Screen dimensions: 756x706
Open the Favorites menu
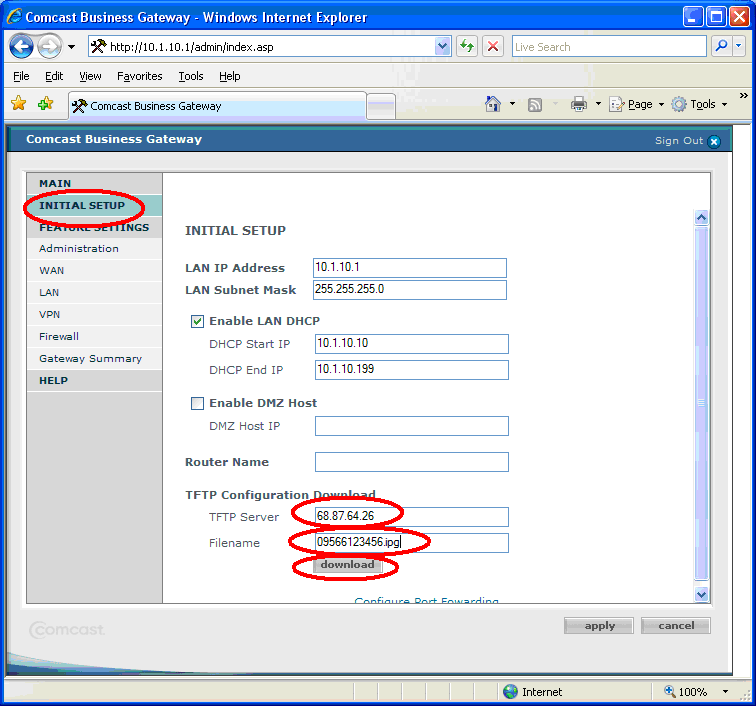click(x=139, y=76)
